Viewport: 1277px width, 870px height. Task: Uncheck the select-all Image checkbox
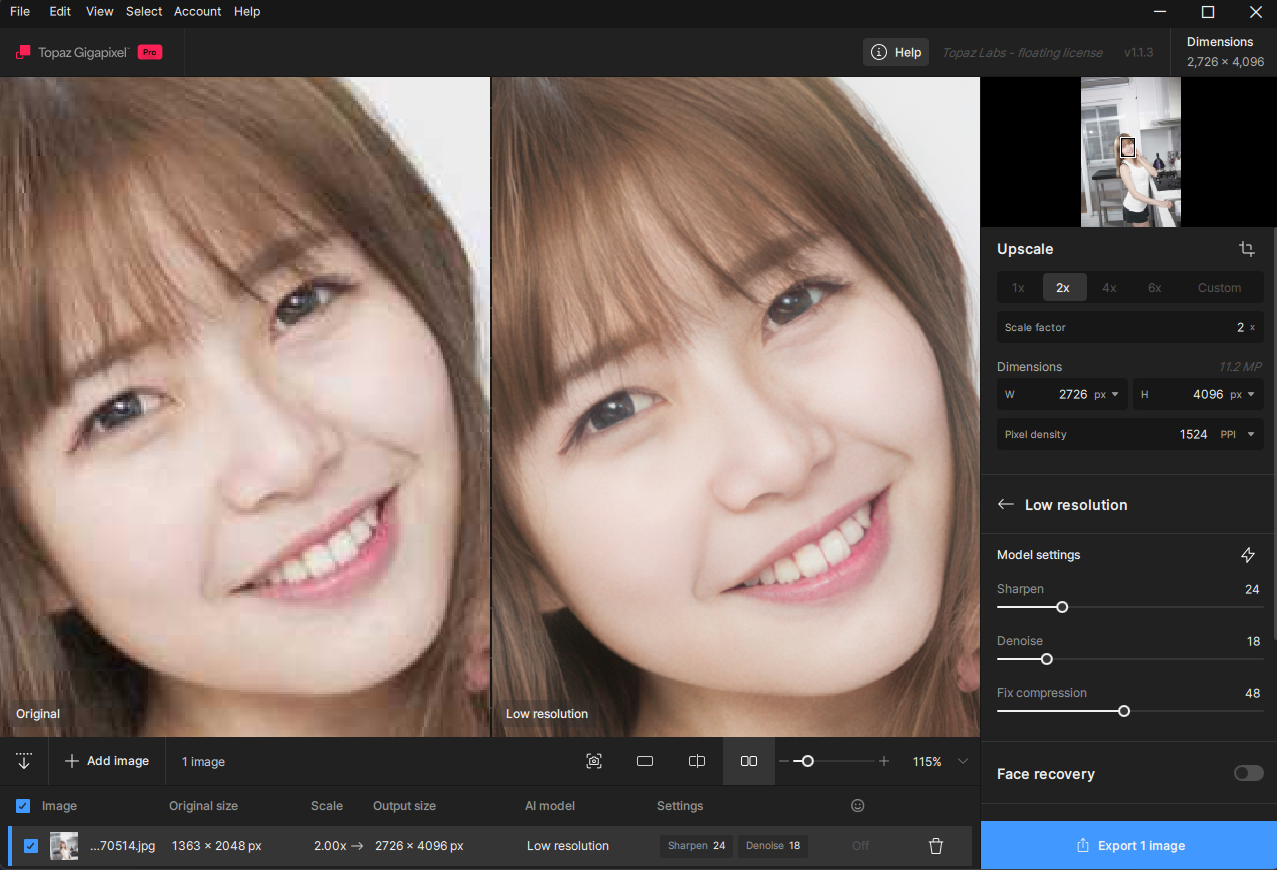pos(24,806)
